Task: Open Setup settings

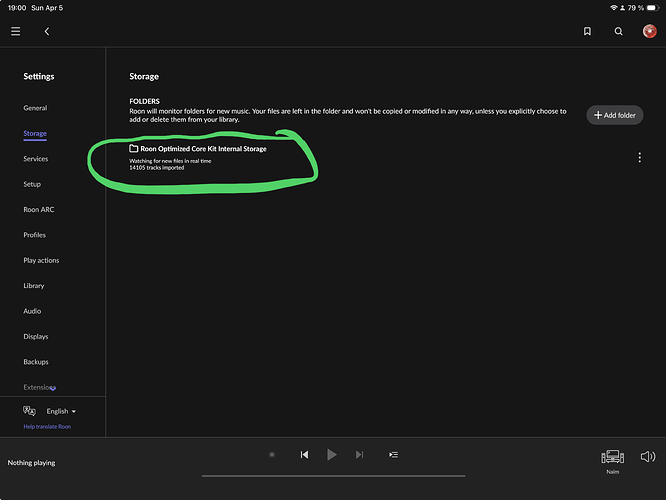Action: coord(32,184)
